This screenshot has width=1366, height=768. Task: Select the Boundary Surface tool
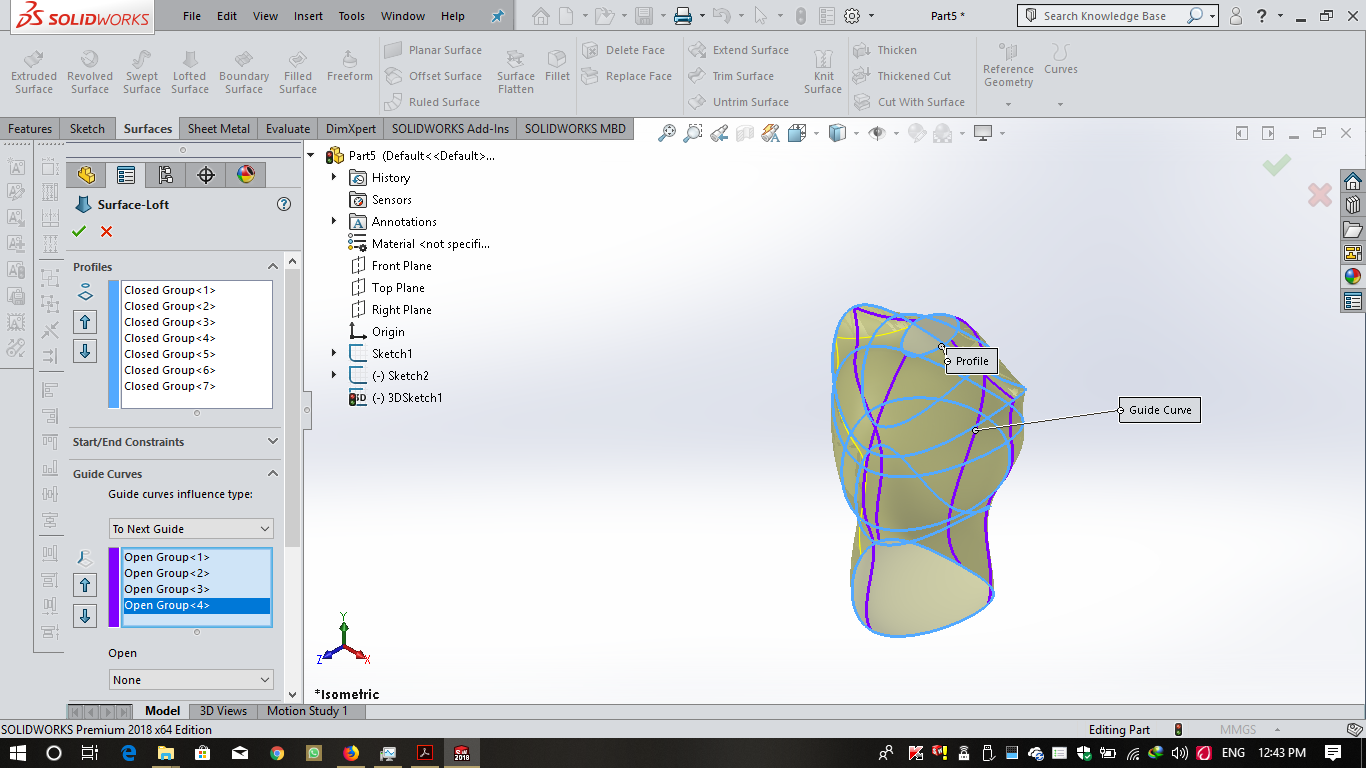[x=244, y=71]
